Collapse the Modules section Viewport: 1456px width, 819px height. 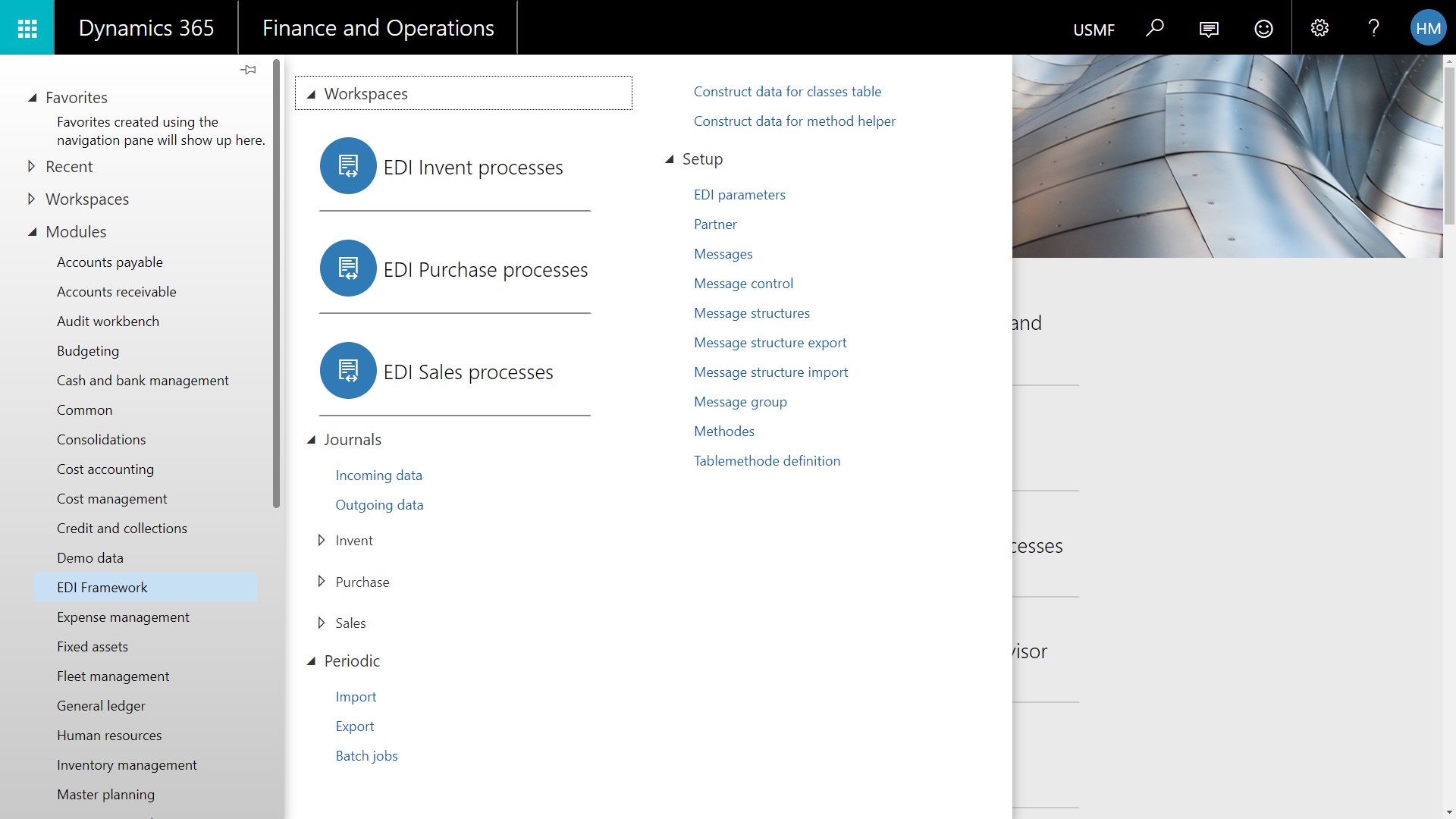[x=32, y=232]
